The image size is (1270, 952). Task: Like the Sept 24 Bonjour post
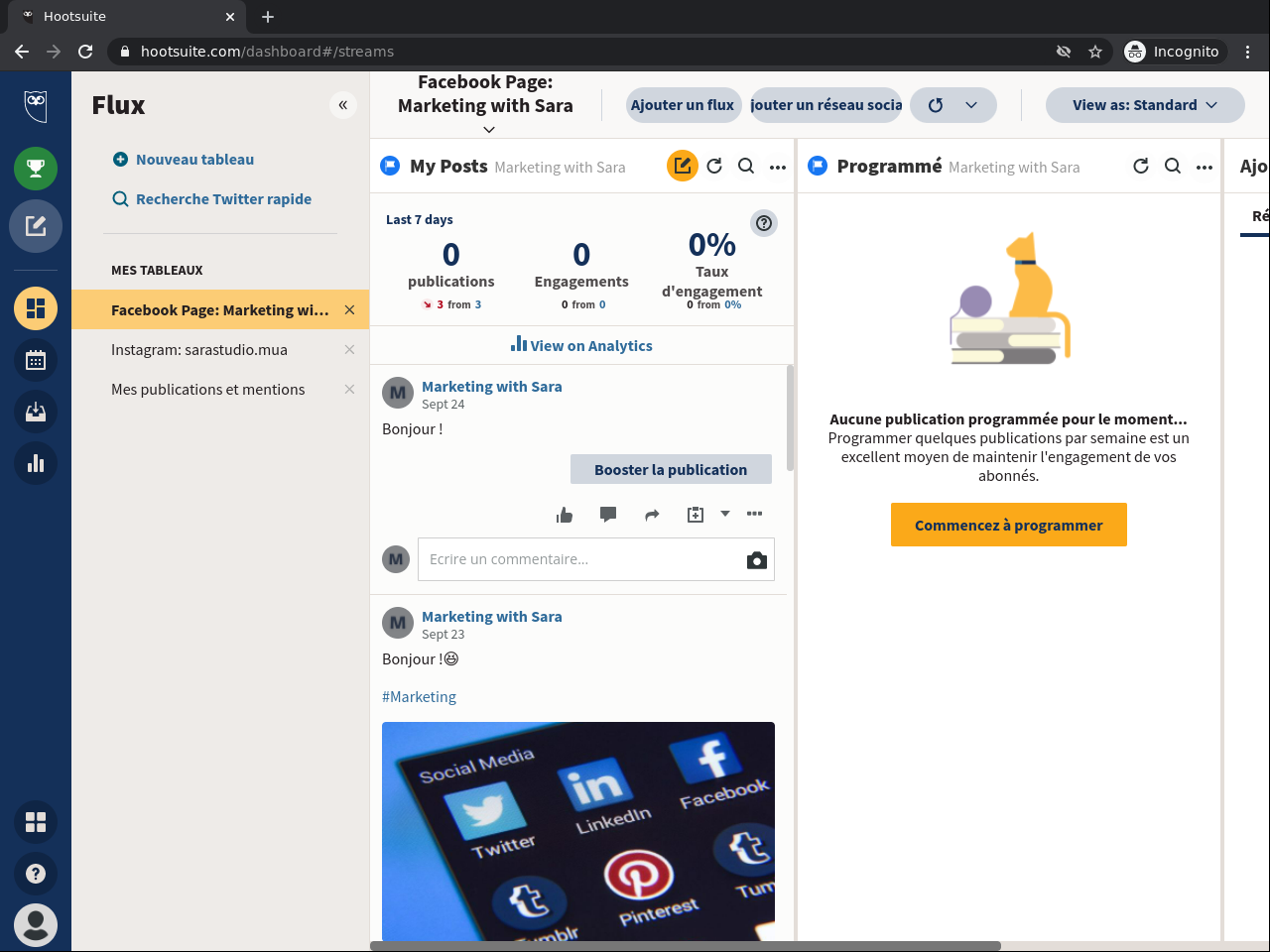point(565,514)
